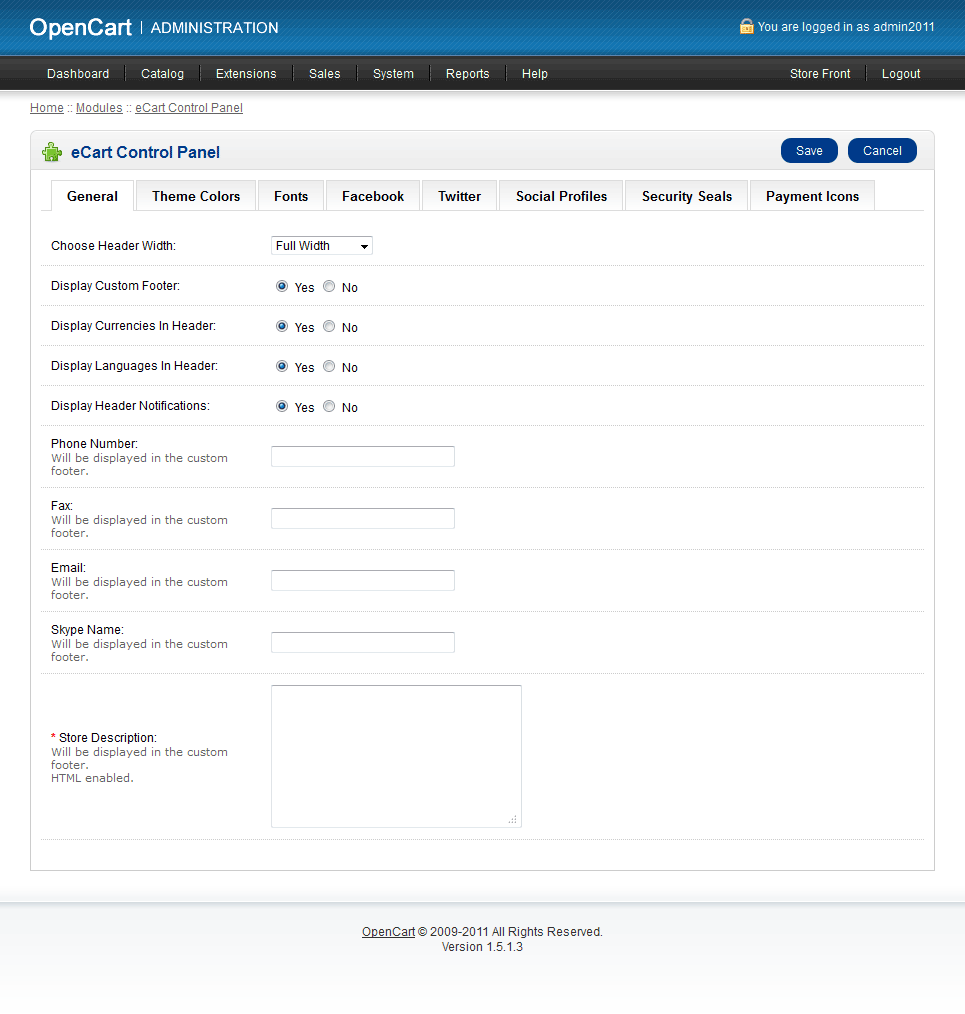The image size is (965, 1014).
Task: Click the 'ADMINISTRATION' header text
Action: (215, 28)
